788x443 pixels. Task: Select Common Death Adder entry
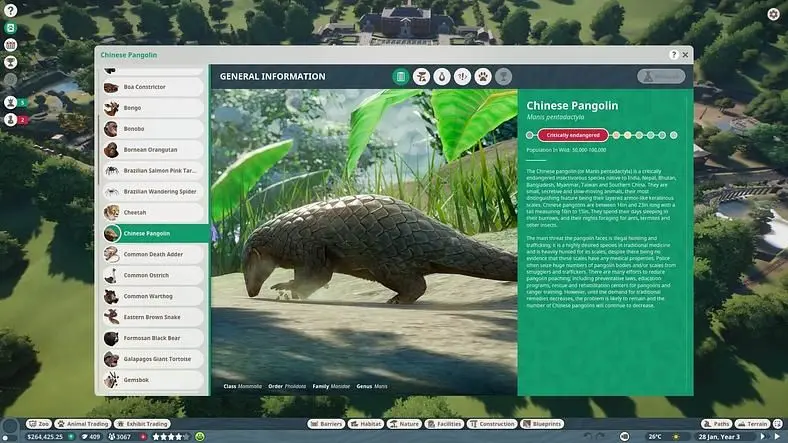click(x=153, y=254)
